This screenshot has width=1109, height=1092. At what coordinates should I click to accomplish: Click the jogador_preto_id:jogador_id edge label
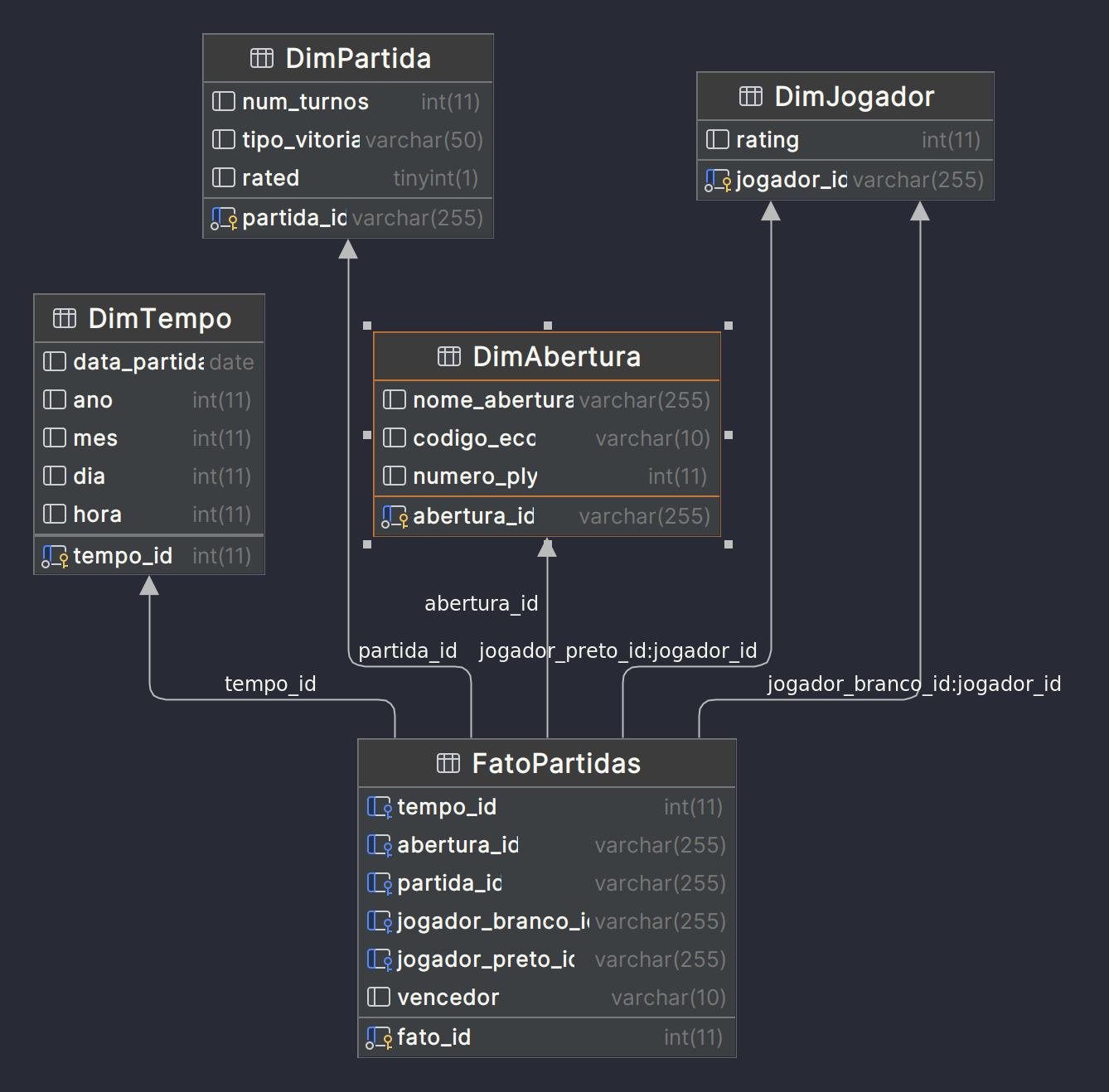617,650
